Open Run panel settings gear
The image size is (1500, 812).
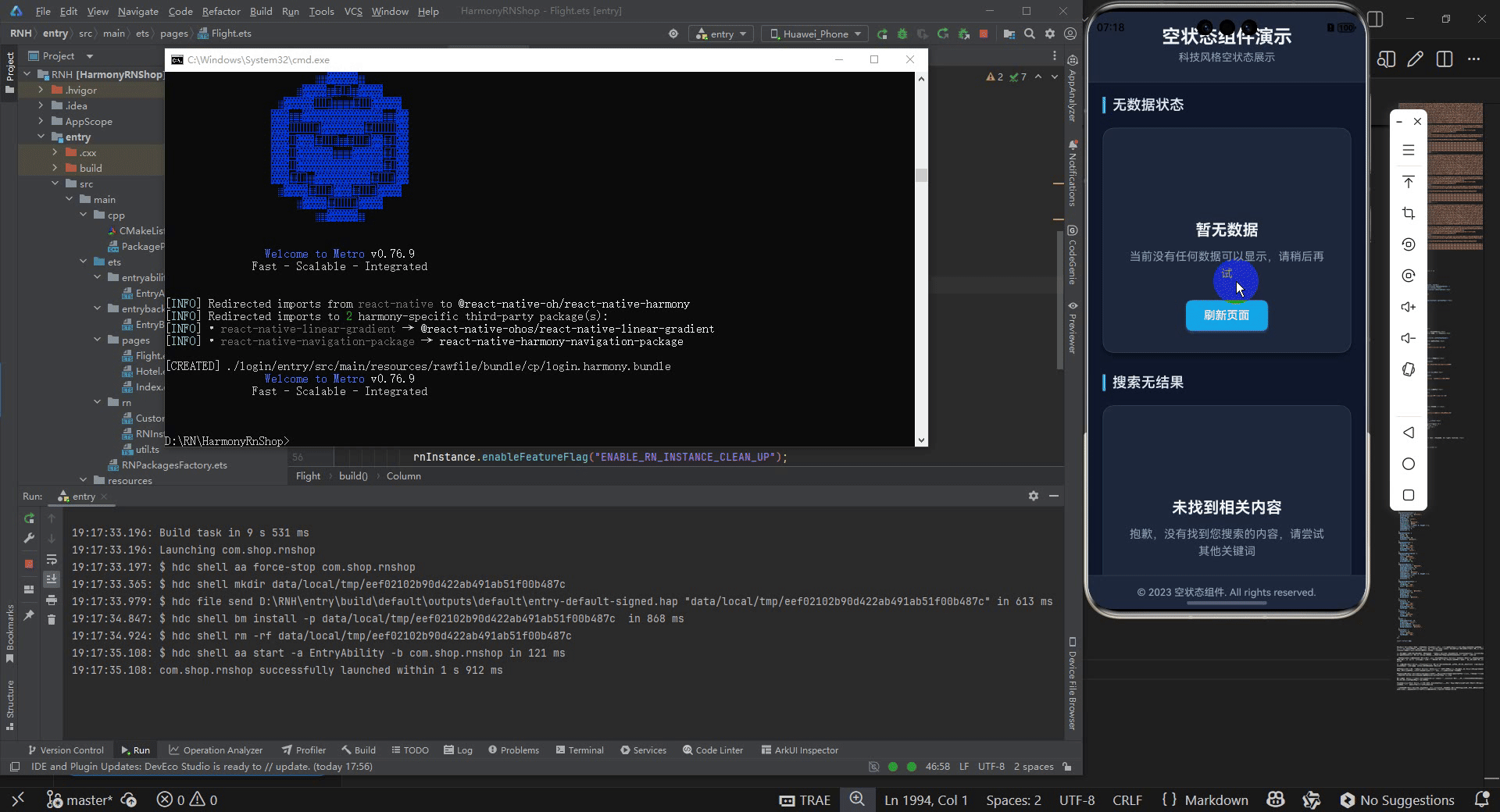(x=1034, y=496)
